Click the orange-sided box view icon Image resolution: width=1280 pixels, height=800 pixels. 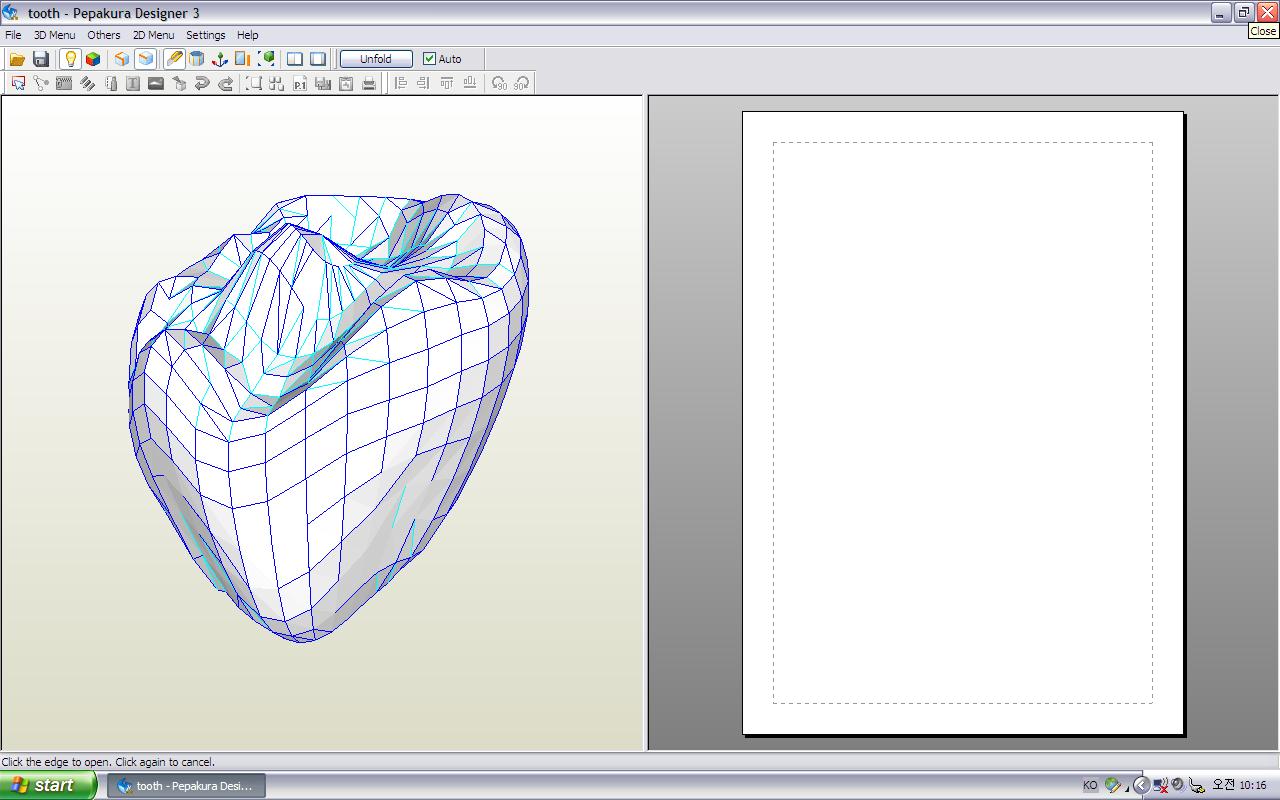[x=121, y=59]
